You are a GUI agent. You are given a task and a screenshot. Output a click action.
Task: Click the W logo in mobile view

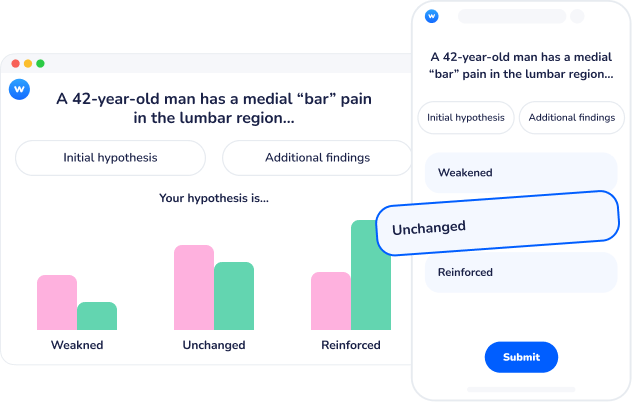point(431,16)
